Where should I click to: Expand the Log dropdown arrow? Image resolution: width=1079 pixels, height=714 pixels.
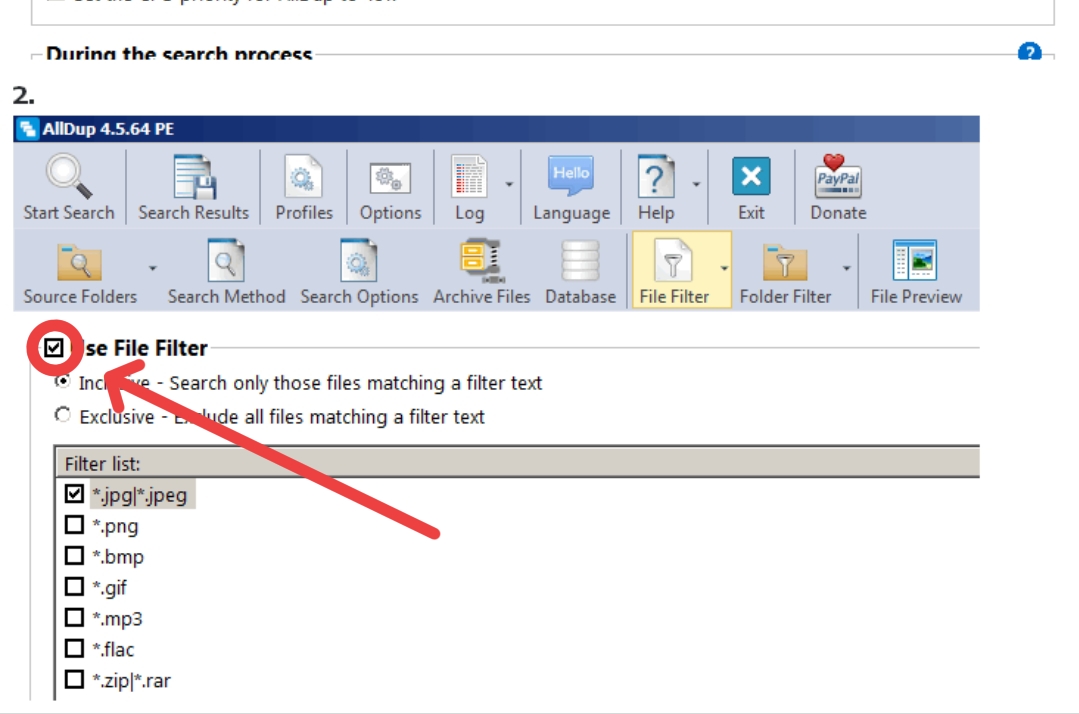click(x=509, y=185)
